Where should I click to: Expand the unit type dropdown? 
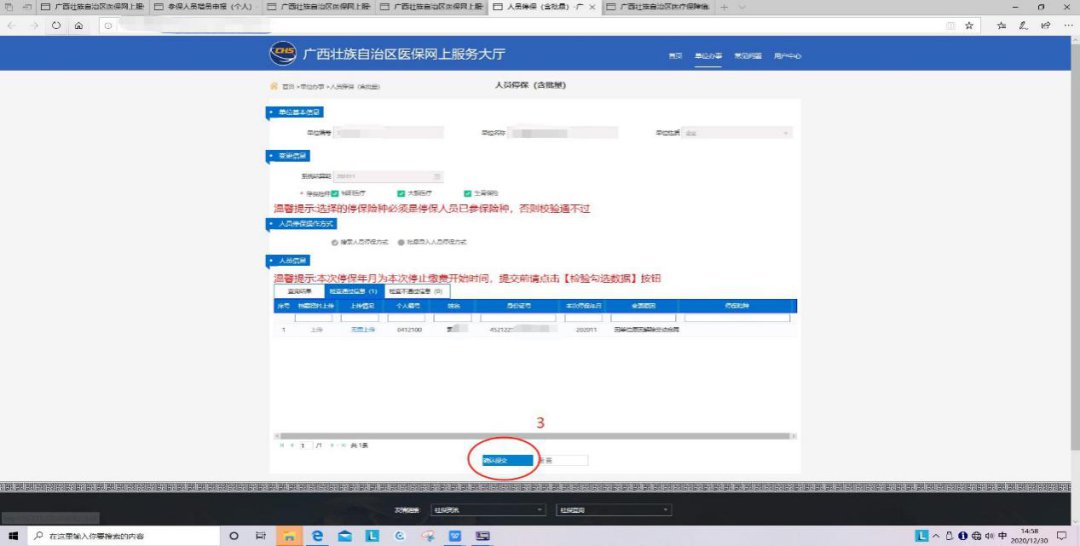[738, 132]
